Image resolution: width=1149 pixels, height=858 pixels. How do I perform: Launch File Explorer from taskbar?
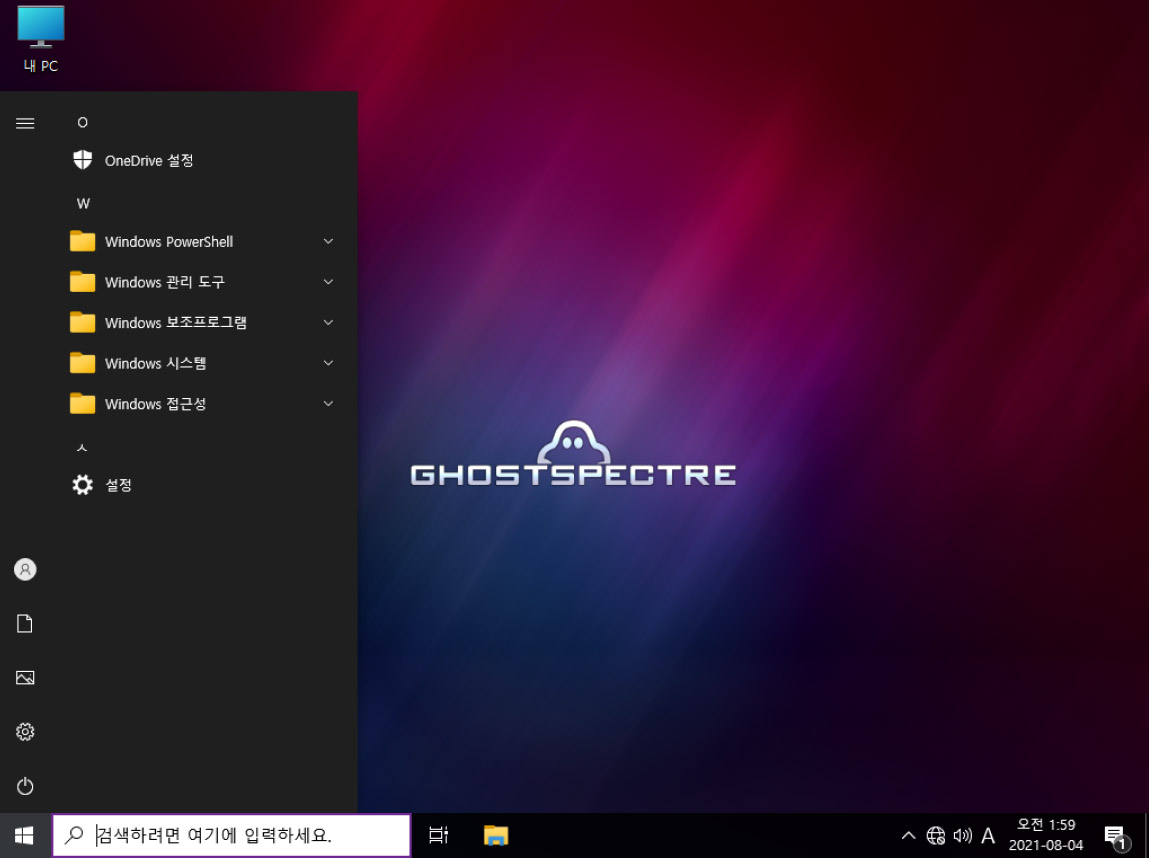(x=496, y=835)
